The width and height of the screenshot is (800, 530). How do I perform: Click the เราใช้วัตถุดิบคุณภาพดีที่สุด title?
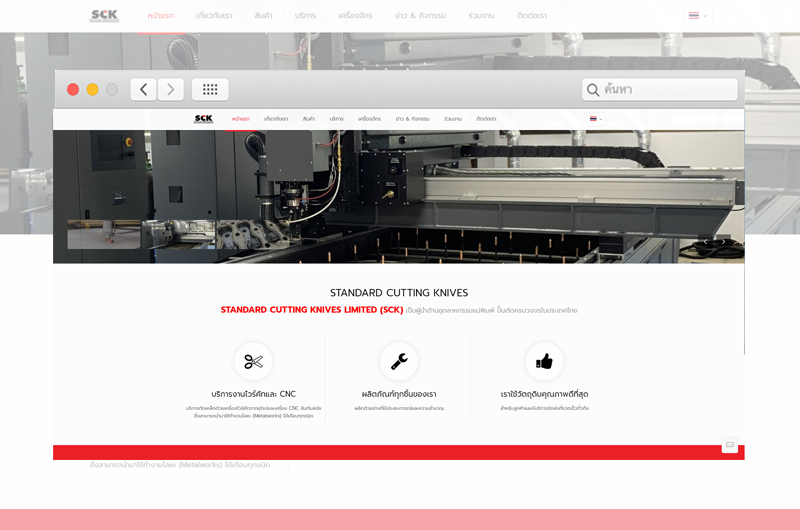(544, 394)
